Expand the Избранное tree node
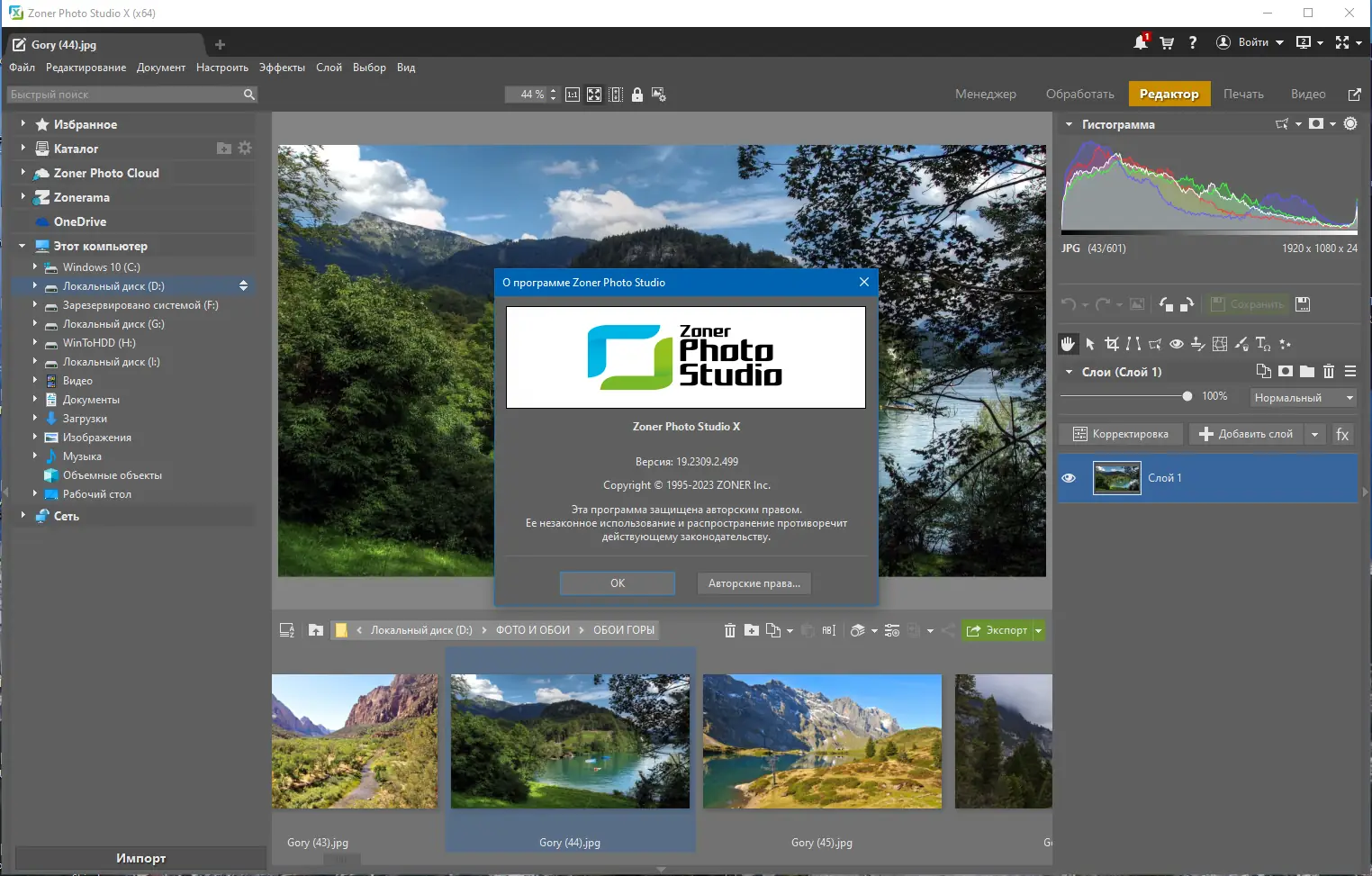1372x876 pixels. click(23, 123)
